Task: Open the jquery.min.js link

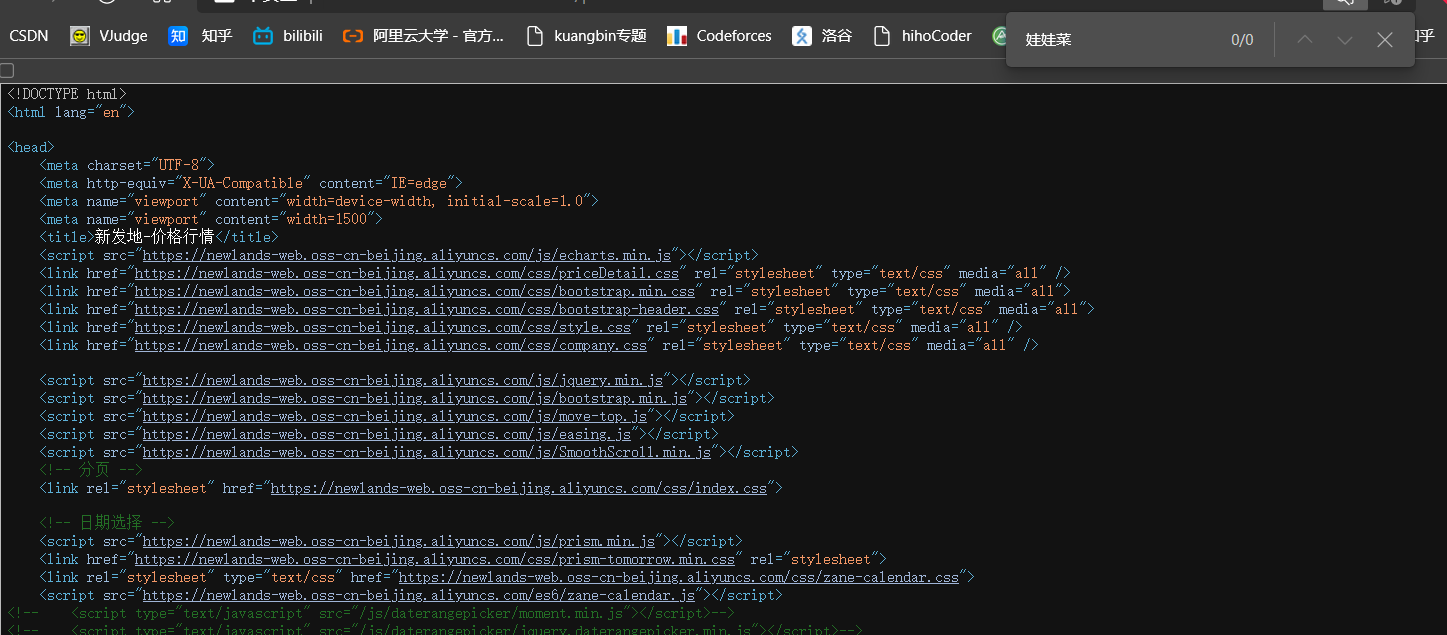Action: [x=403, y=380]
